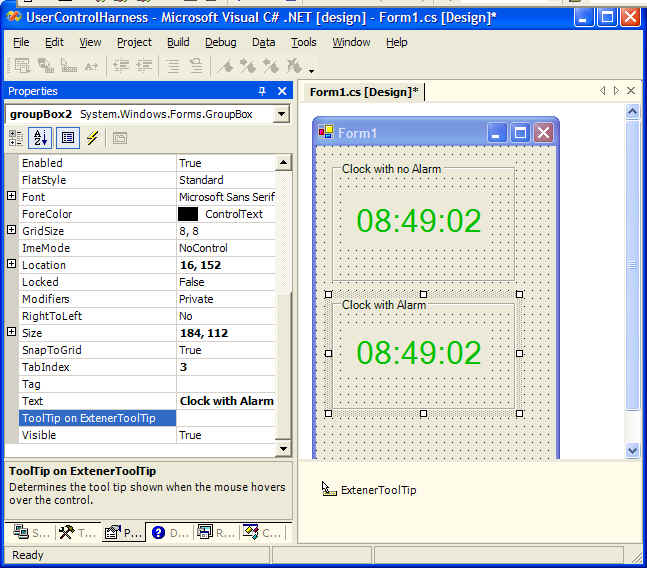647x568 pixels.
Task: Open the groupBox2 object selector dropdown
Action: click(x=281, y=114)
